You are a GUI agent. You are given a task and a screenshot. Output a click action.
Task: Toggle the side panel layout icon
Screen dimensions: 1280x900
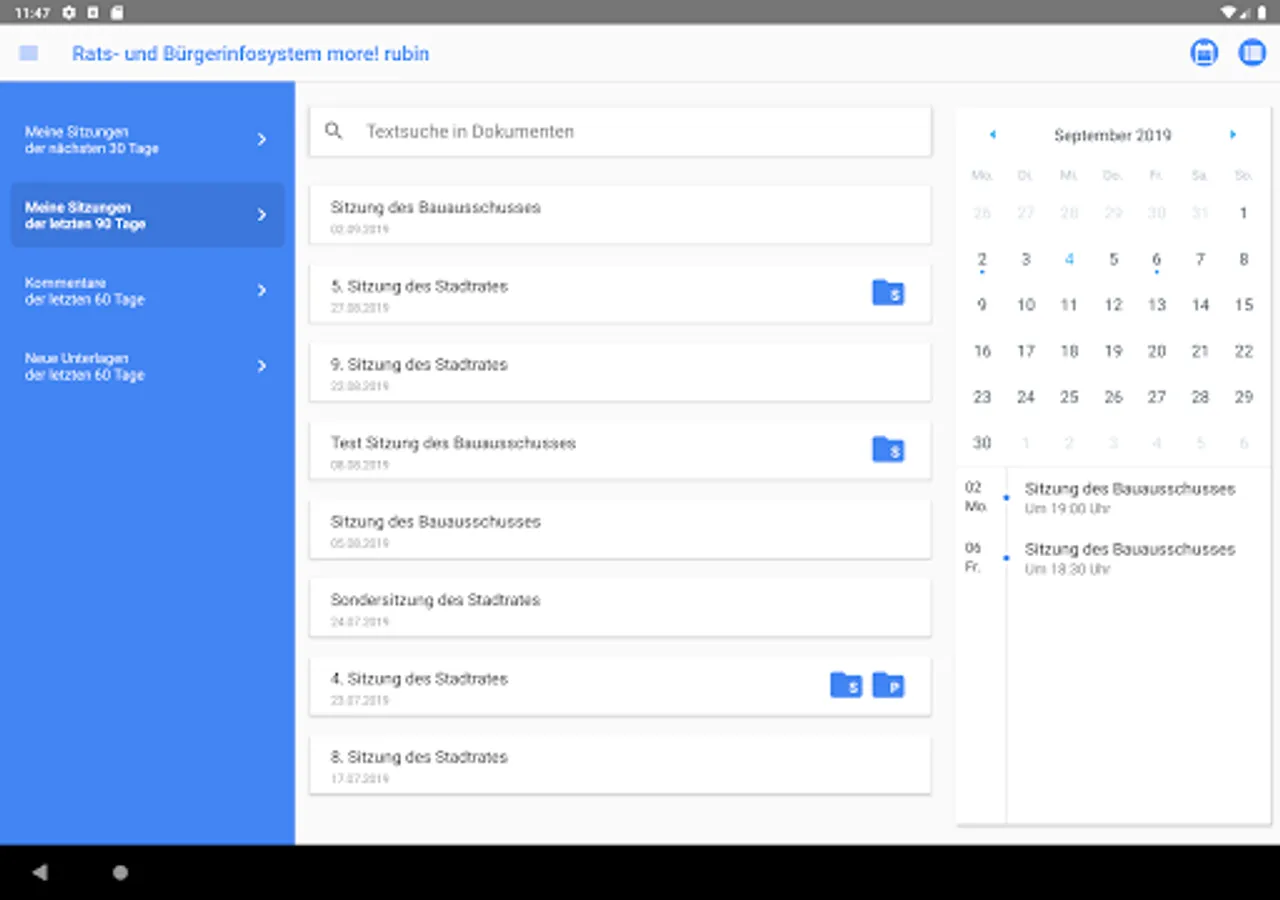(x=1252, y=53)
